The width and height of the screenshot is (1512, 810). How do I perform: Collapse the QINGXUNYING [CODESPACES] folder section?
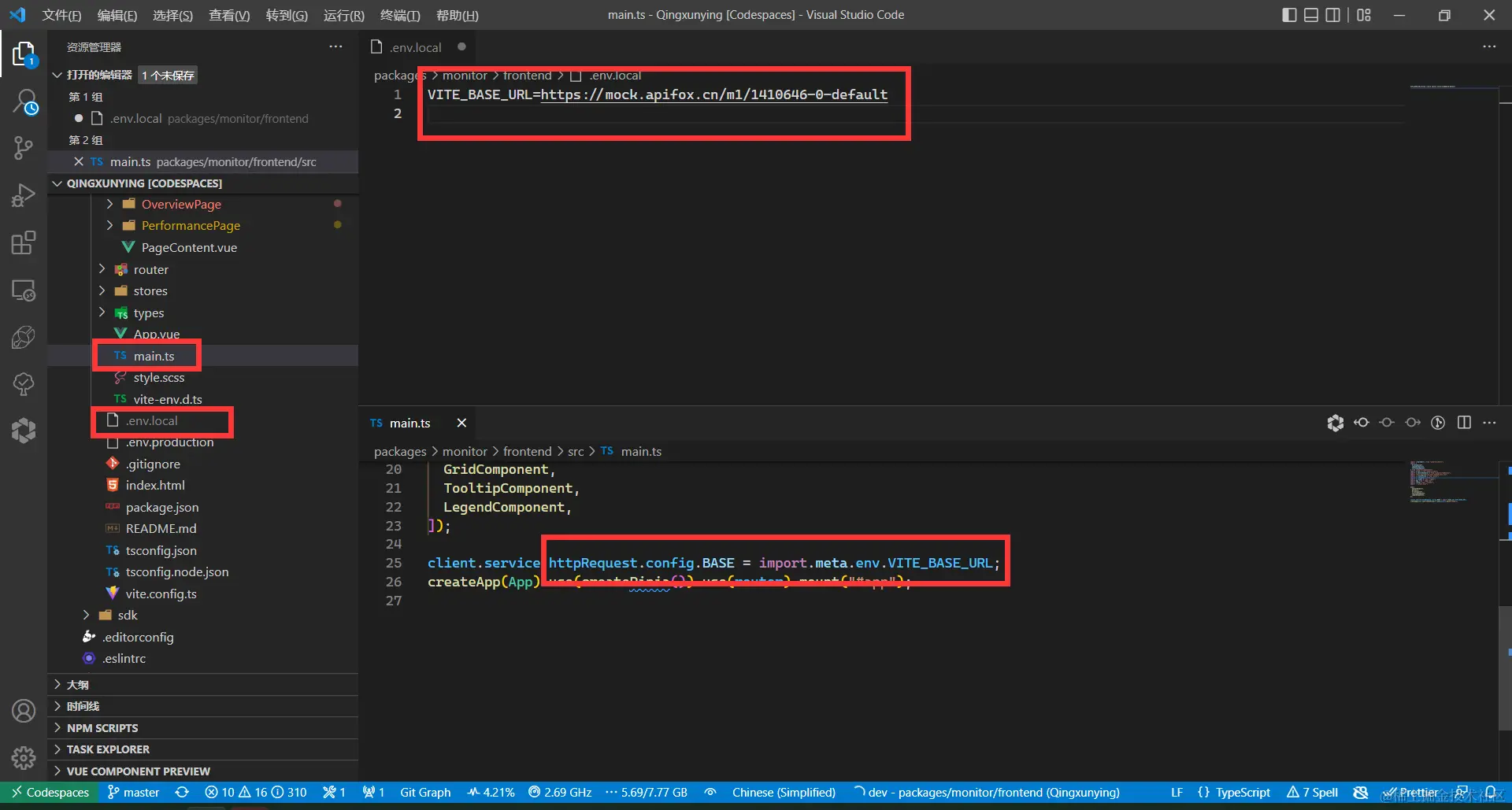pos(57,183)
